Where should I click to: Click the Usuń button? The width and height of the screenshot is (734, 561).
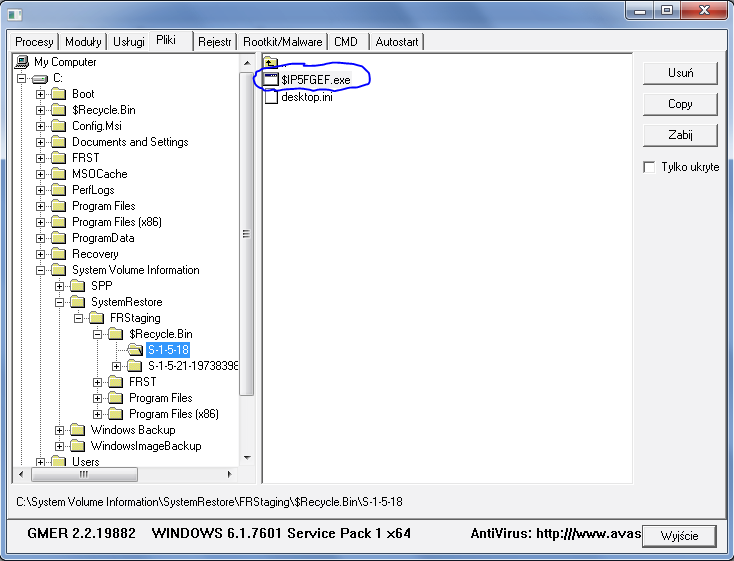coord(680,73)
